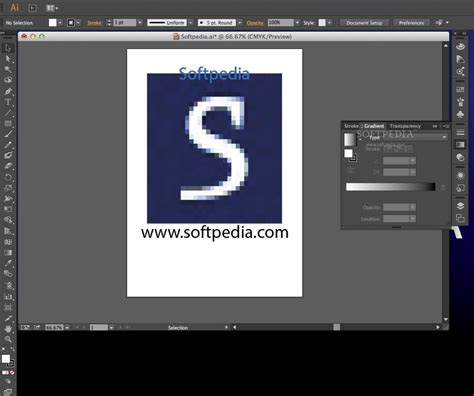Screen dimensions: 474x396
Task: Click the Go to Bridge button
Action: pyautogui.click(x=32, y=8)
